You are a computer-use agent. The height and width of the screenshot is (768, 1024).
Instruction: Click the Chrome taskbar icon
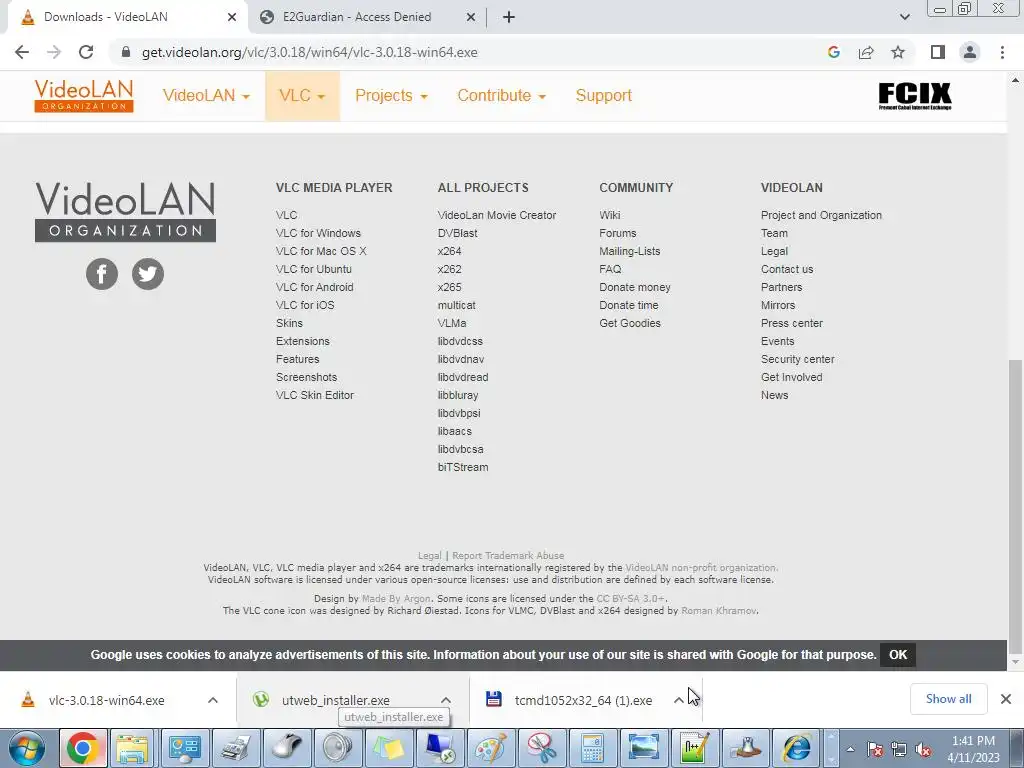(82, 748)
